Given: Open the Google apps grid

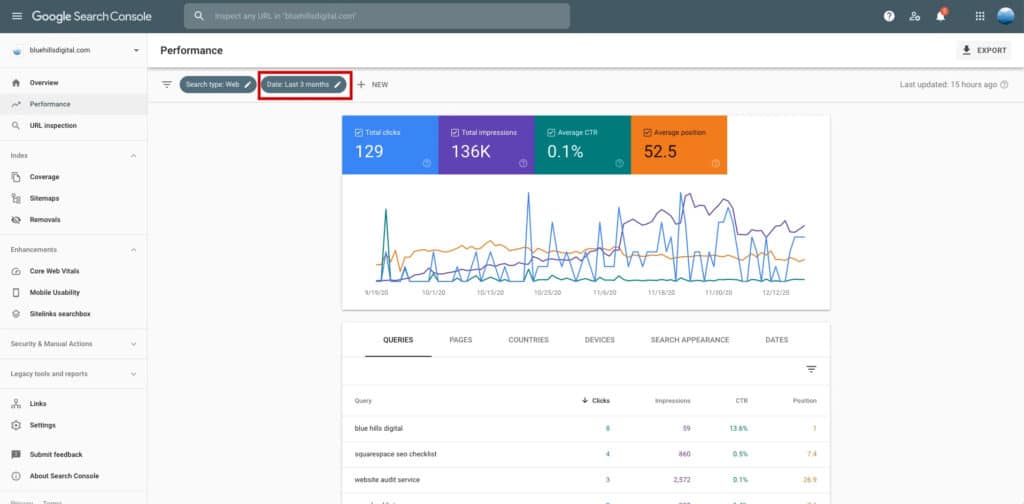Looking at the screenshot, I should click(x=980, y=16).
